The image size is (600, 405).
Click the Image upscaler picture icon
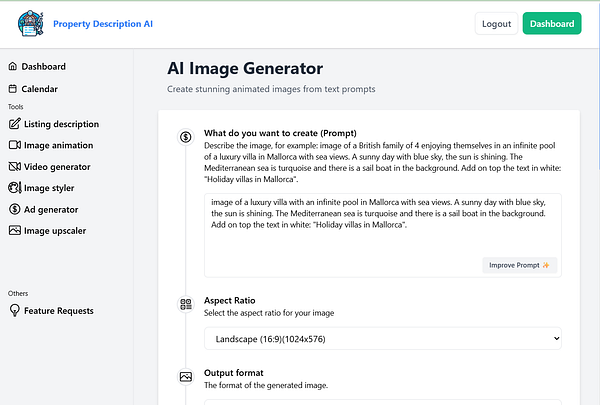pos(15,230)
